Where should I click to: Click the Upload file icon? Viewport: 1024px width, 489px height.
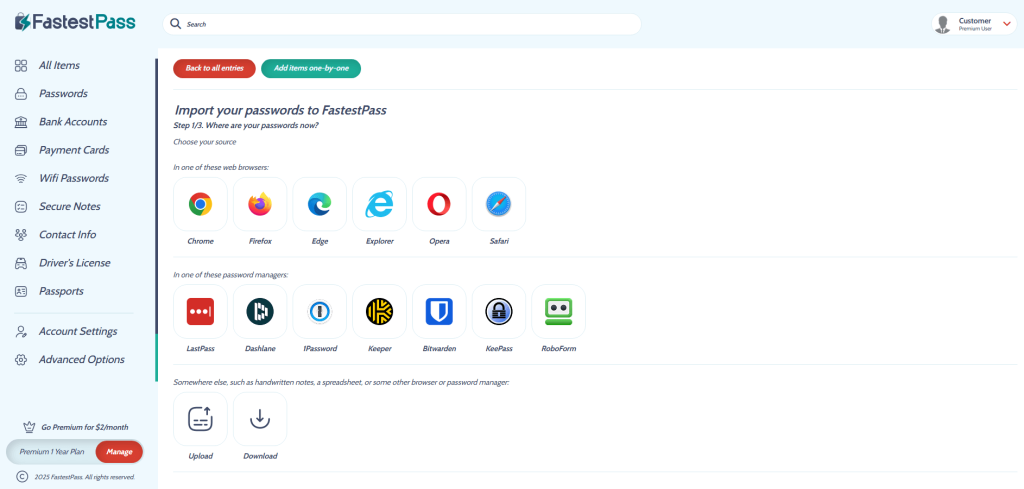[x=200, y=418]
